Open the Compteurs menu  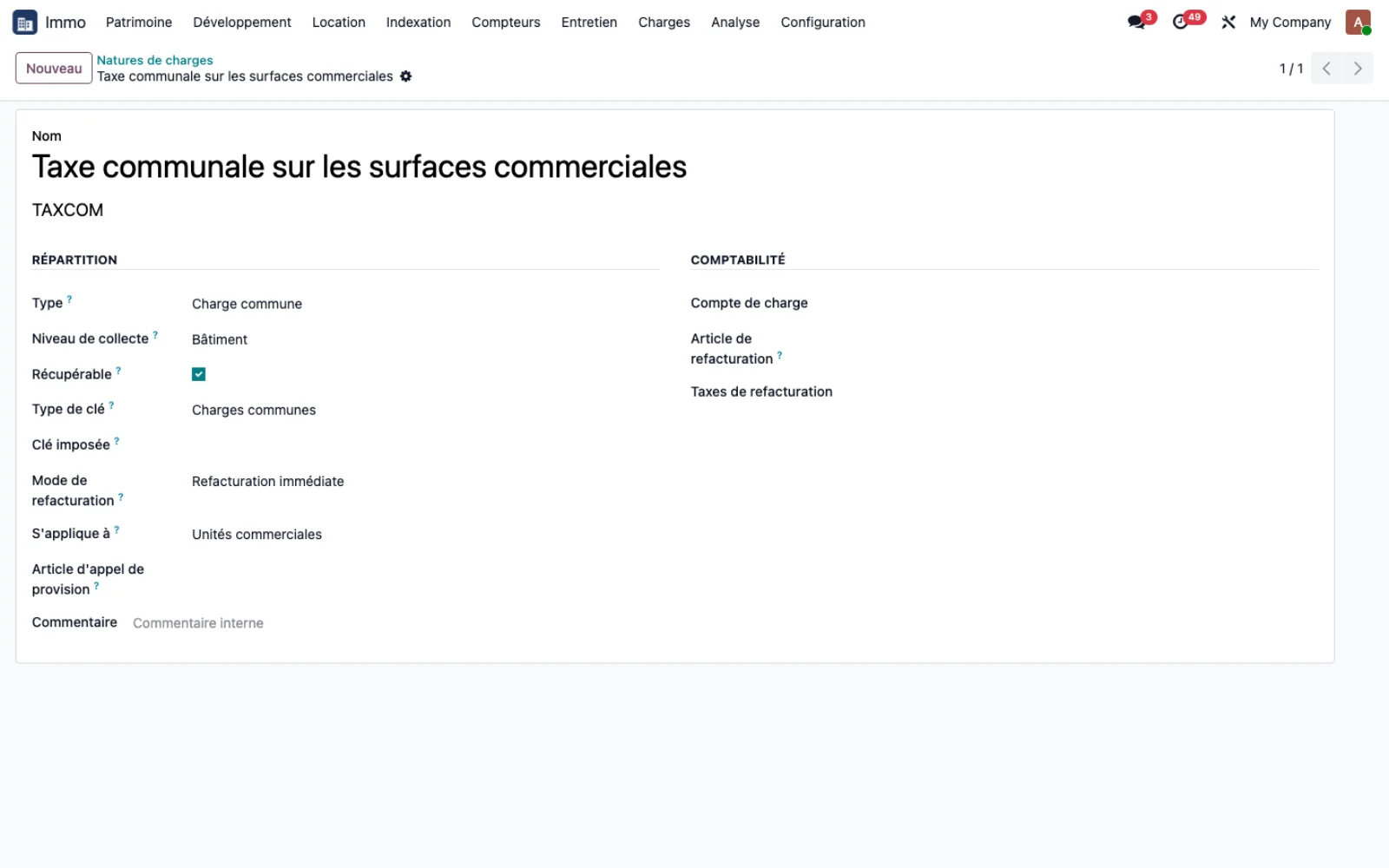506,23
